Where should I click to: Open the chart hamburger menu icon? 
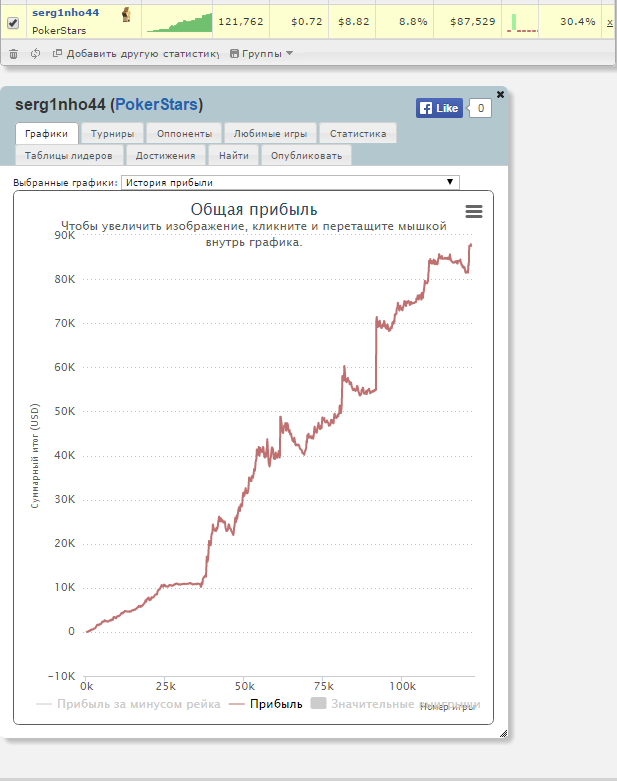point(474,211)
